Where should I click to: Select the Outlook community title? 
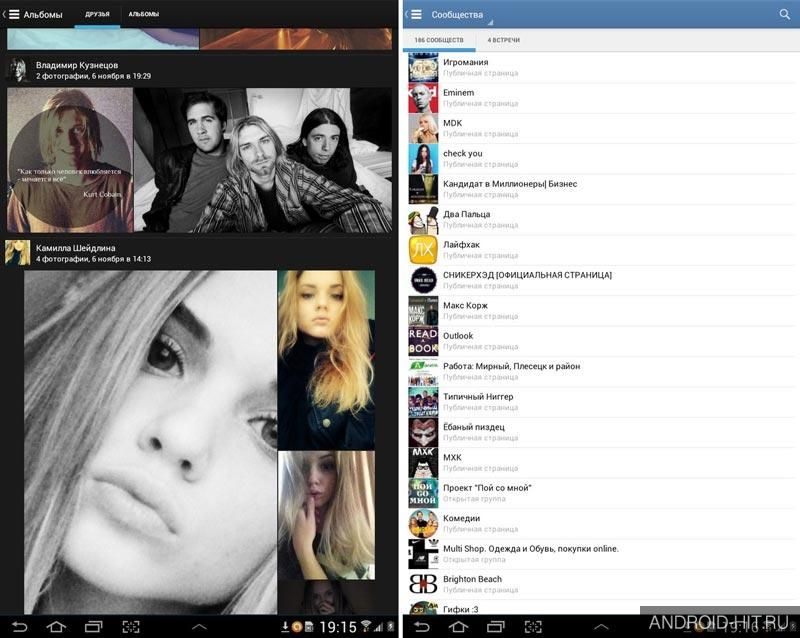coord(458,336)
